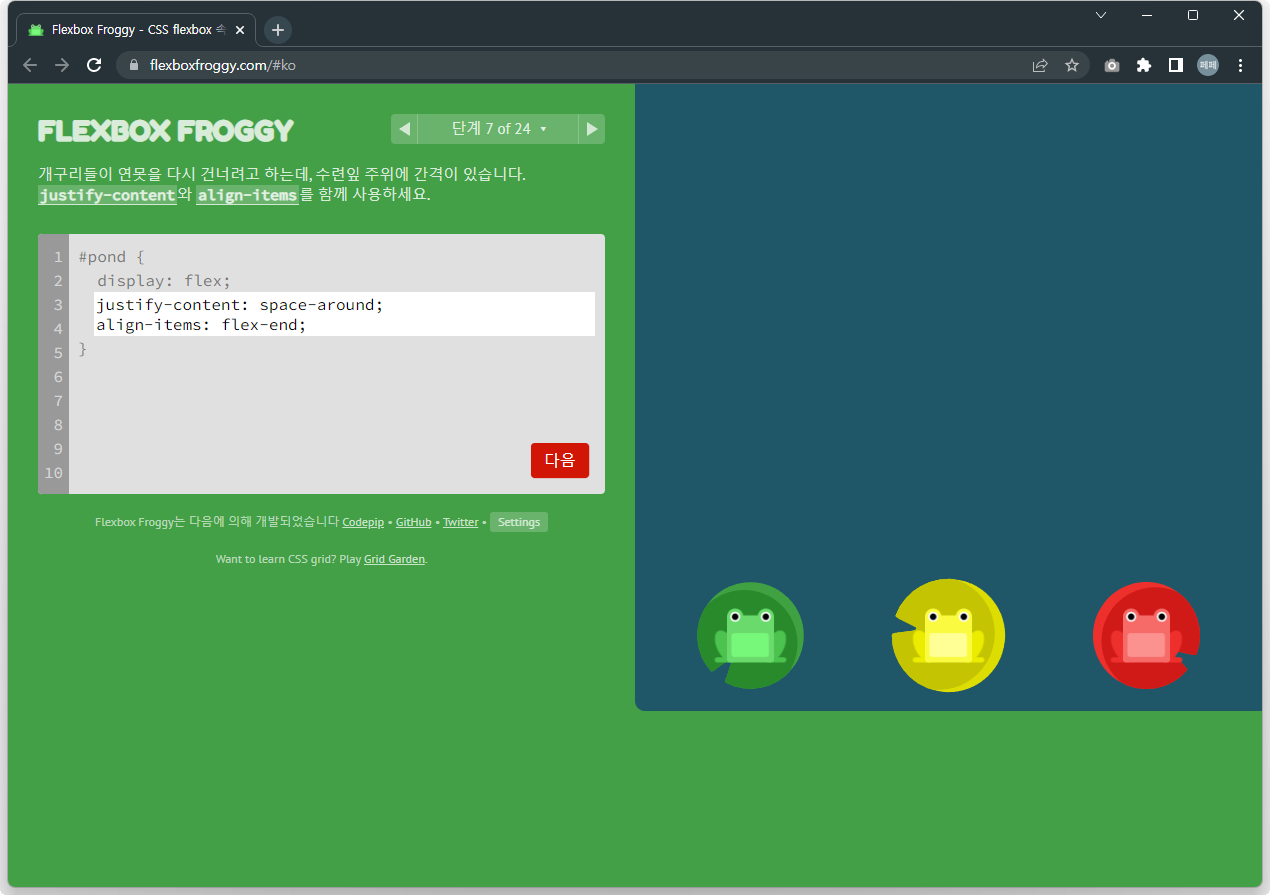Click the browser back button

(30, 65)
